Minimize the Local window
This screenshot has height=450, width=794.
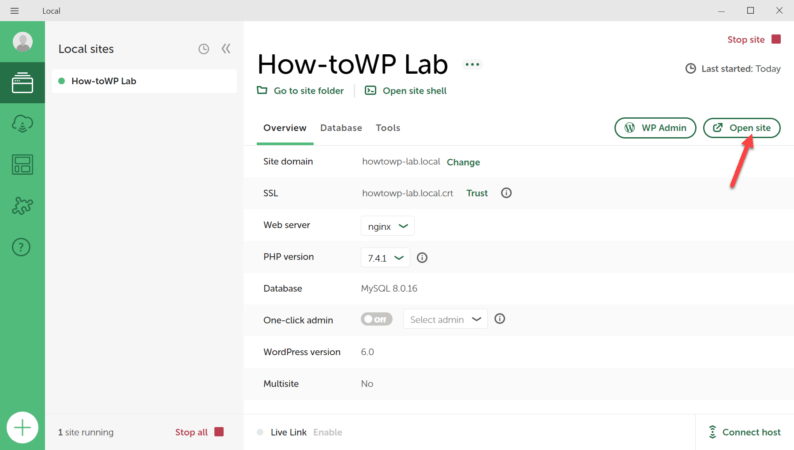coord(721,11)
